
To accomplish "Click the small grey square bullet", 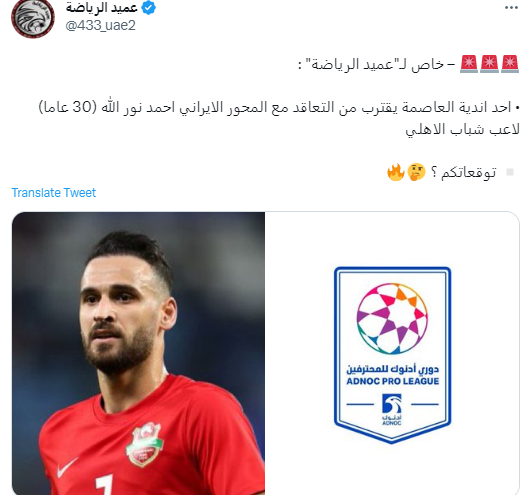I will tap(510, 172).
